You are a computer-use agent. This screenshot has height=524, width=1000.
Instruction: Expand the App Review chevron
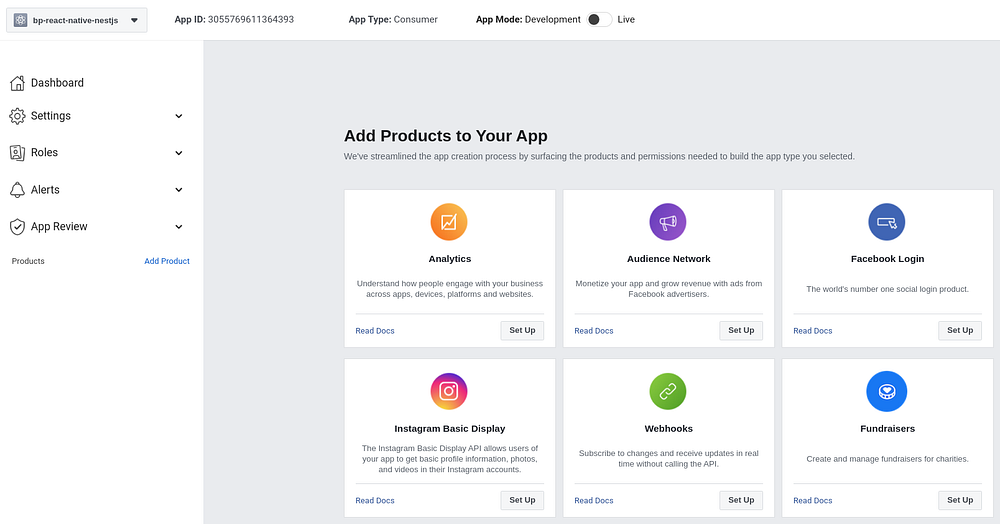[x=179, y=227]
